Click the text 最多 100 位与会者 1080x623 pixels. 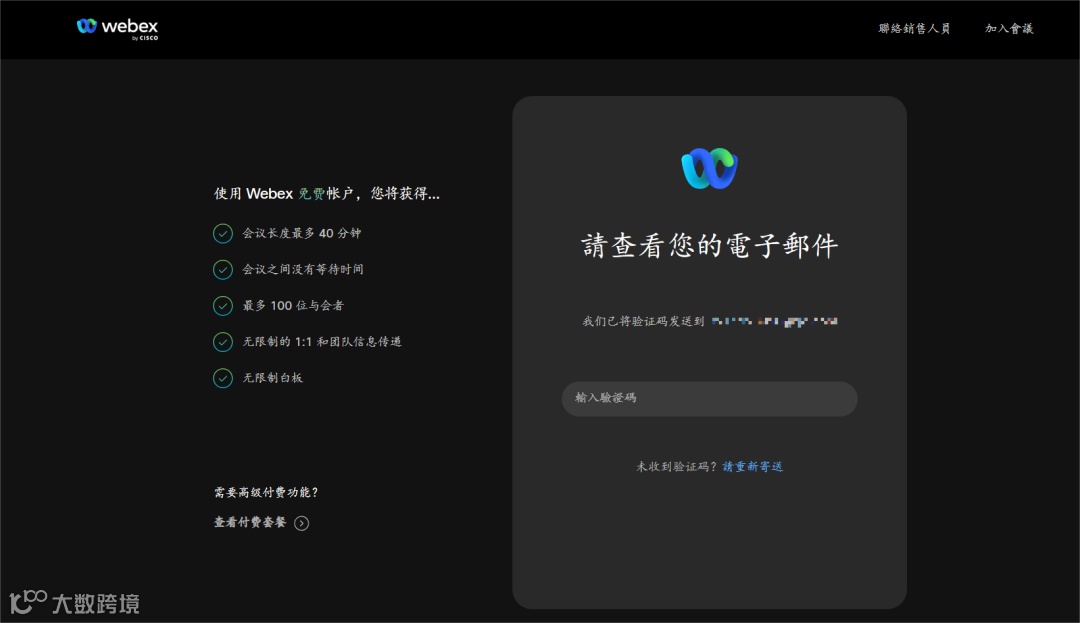293,306
